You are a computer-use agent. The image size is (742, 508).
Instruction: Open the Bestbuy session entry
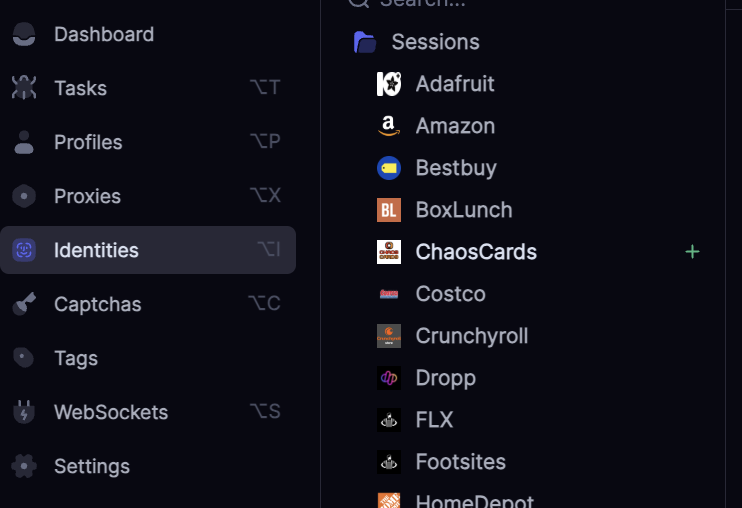point(456,168)
